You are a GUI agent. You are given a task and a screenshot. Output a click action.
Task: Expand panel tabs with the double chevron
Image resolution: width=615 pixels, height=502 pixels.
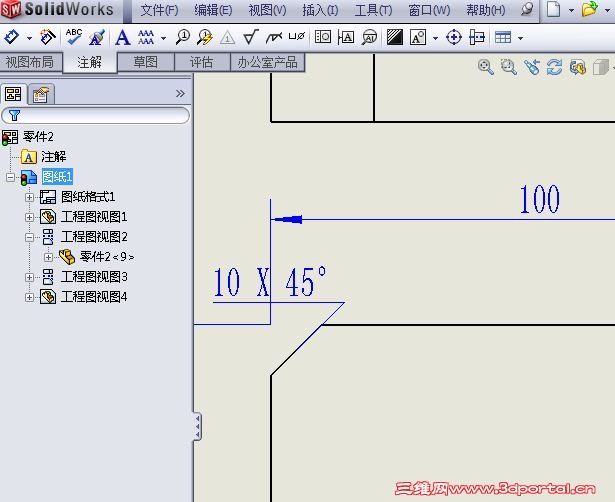click(180, 93)
